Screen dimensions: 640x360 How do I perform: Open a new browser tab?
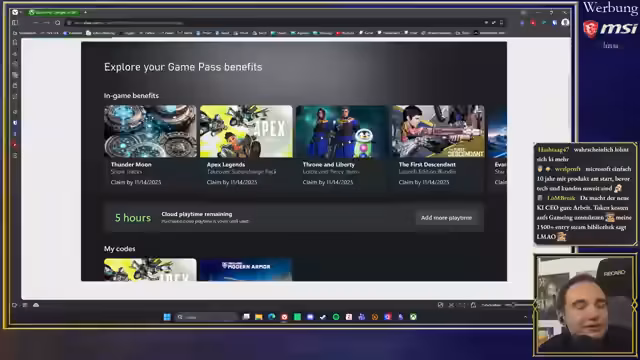tap(85, 12)
